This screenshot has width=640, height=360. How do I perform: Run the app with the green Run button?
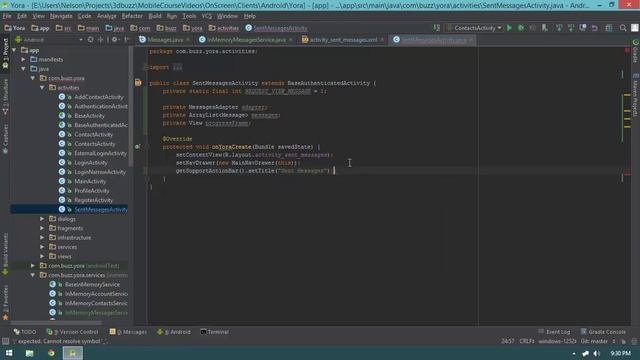click(509, 28)
